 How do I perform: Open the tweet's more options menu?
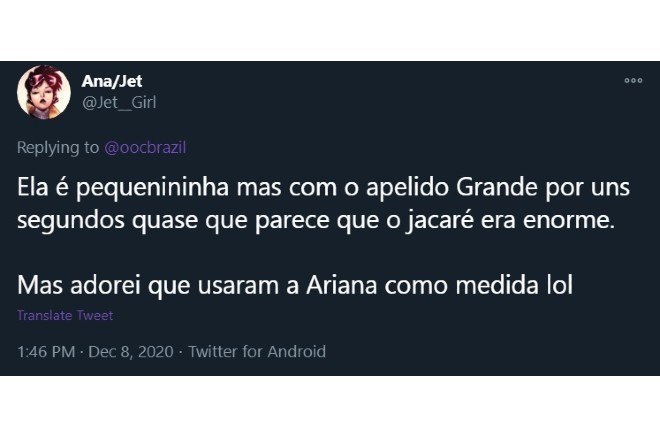(632, 81)
